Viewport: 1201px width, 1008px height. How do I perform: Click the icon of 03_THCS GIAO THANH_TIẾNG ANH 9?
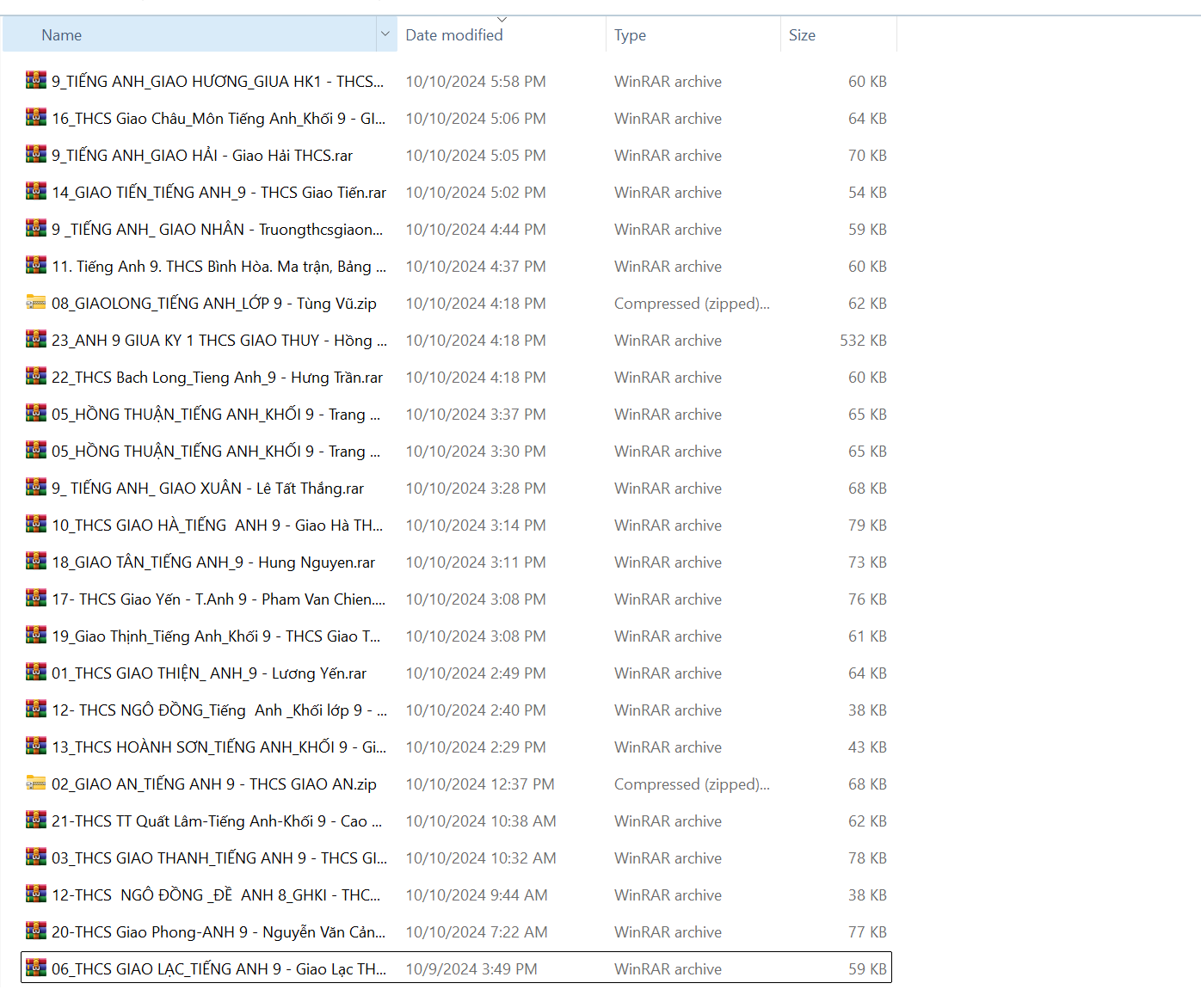pyautogui.click(x=36, y=857)
